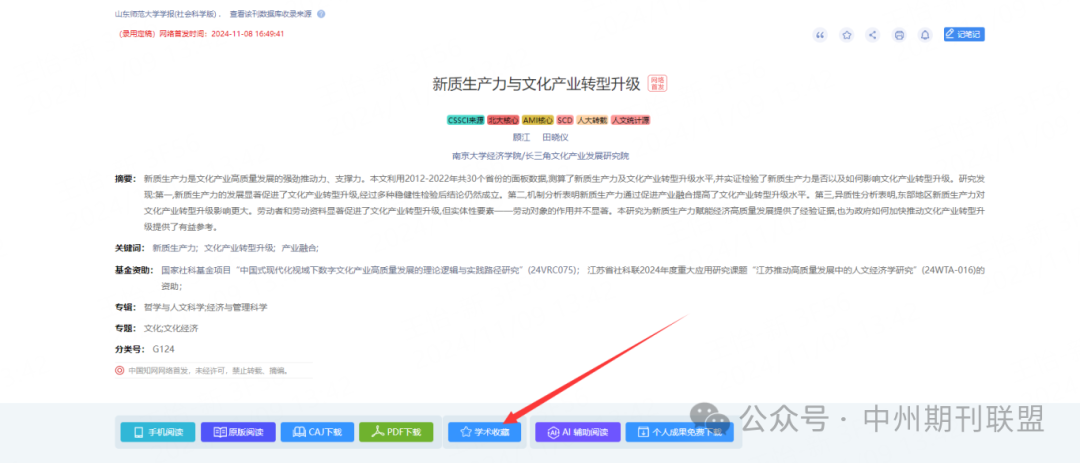Click the 中国知网网络首发 copyright notice
The height and width of the screenshot is (463, 1080).
coord(207,370)
